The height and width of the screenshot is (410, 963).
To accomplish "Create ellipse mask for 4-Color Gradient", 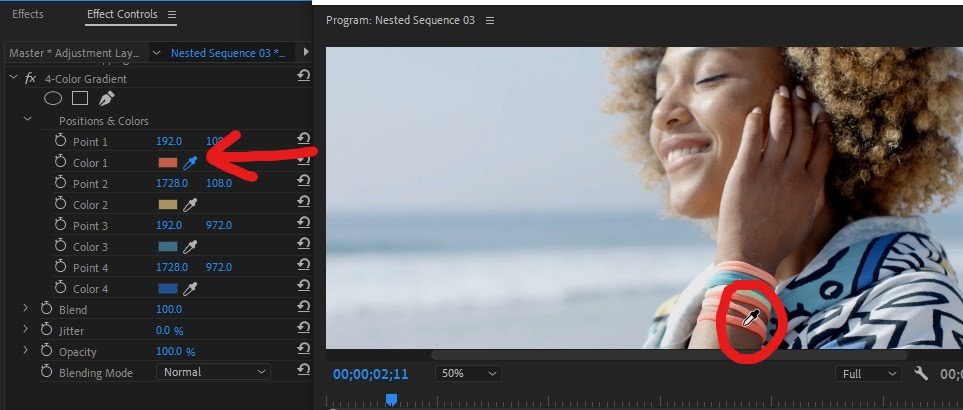I will 53,98.
